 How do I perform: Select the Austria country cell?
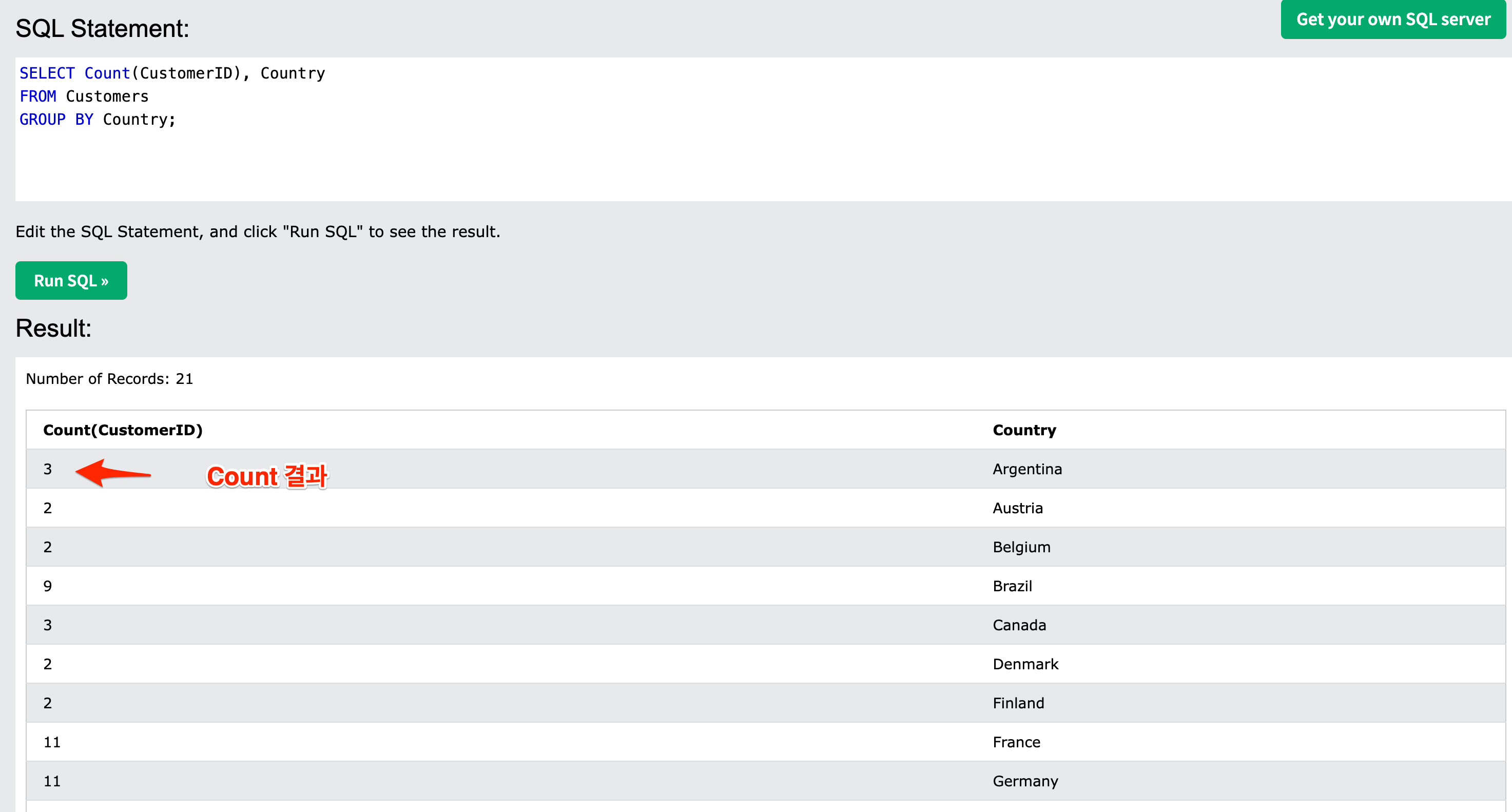(1018, 508)
